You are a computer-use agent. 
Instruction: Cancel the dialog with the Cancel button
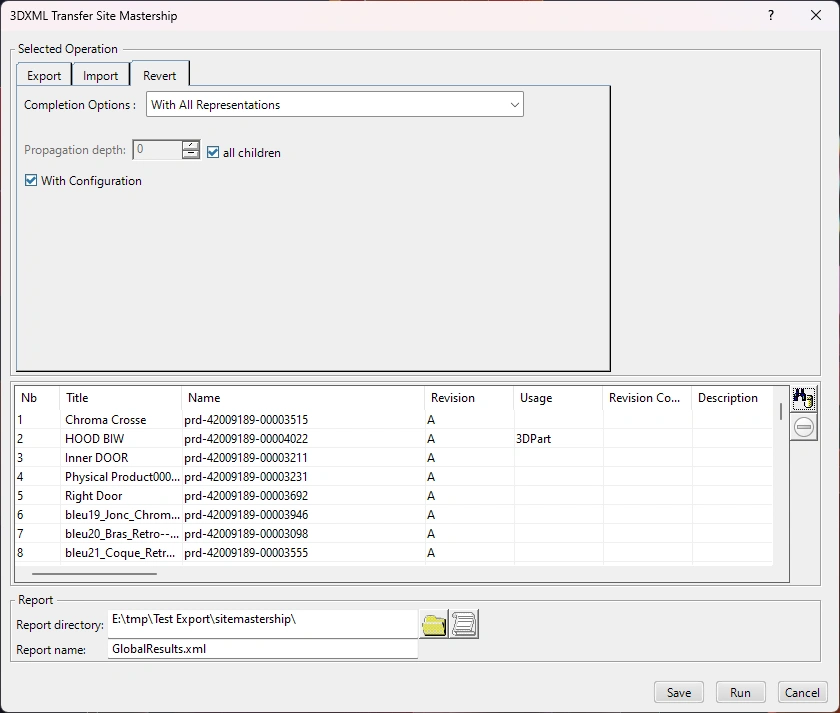pyautogui.click(x=802, y=693)
